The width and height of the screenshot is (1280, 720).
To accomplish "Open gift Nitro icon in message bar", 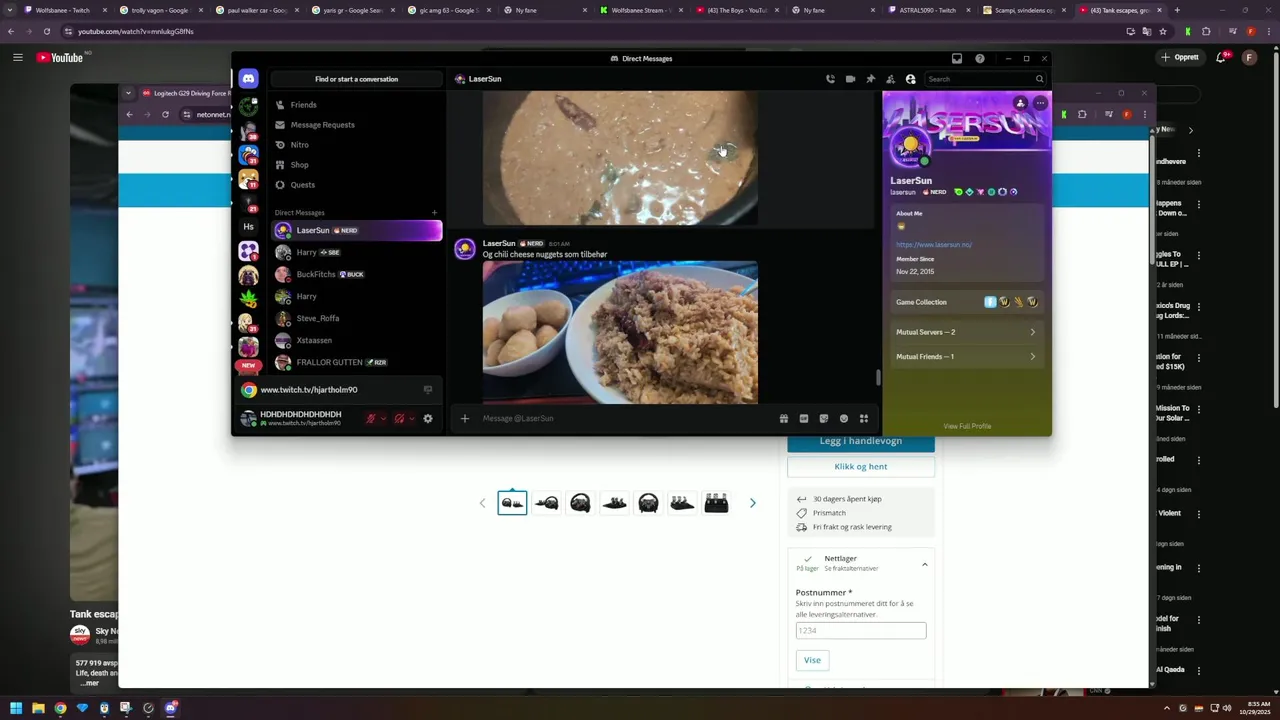I will click(784, 418).
